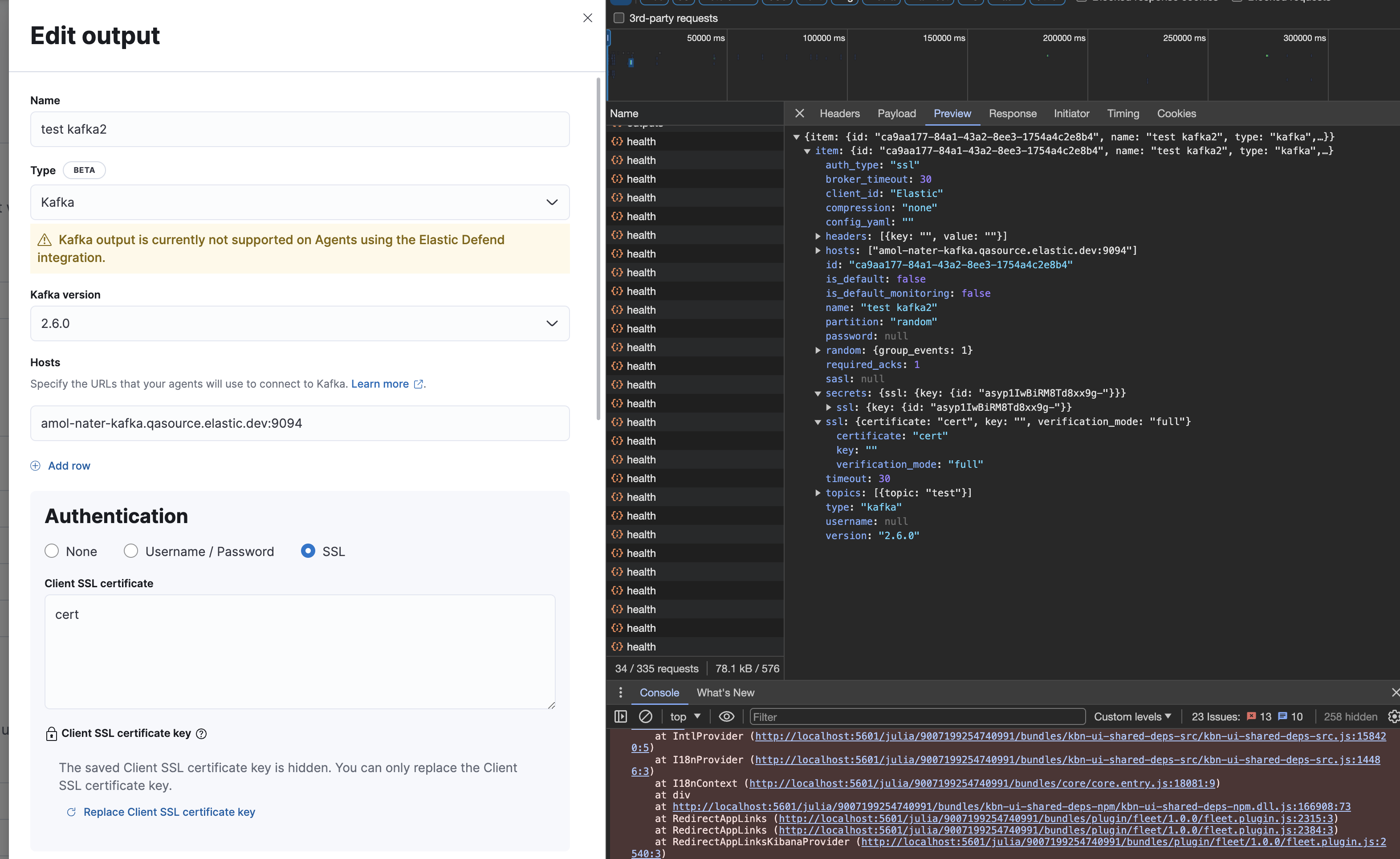
Task: Click the console Filter input
Action: click(918, 716)
